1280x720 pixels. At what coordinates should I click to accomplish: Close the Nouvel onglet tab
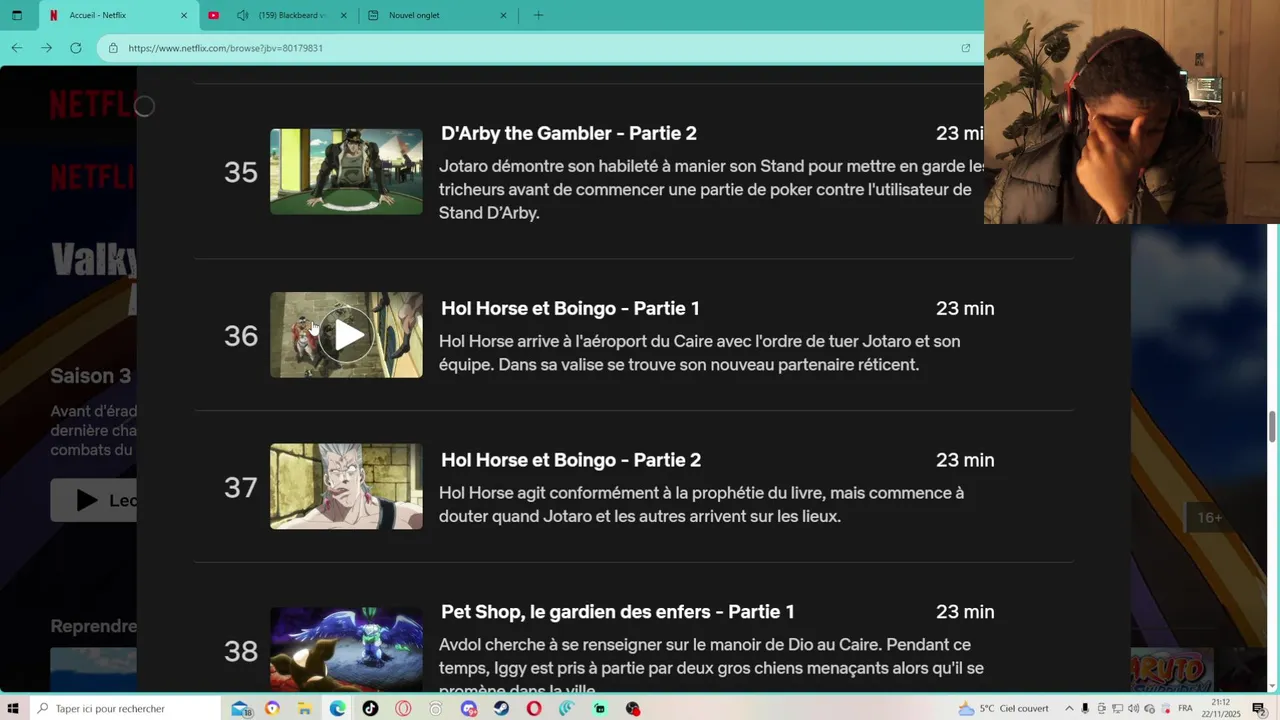[503, 15]
